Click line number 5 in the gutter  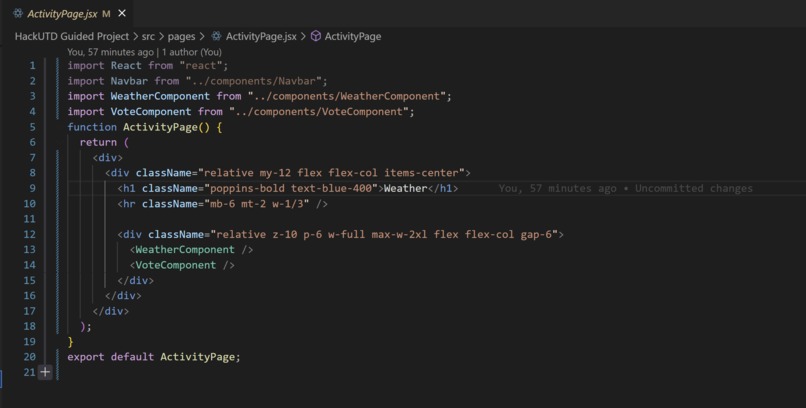(32, 127)
